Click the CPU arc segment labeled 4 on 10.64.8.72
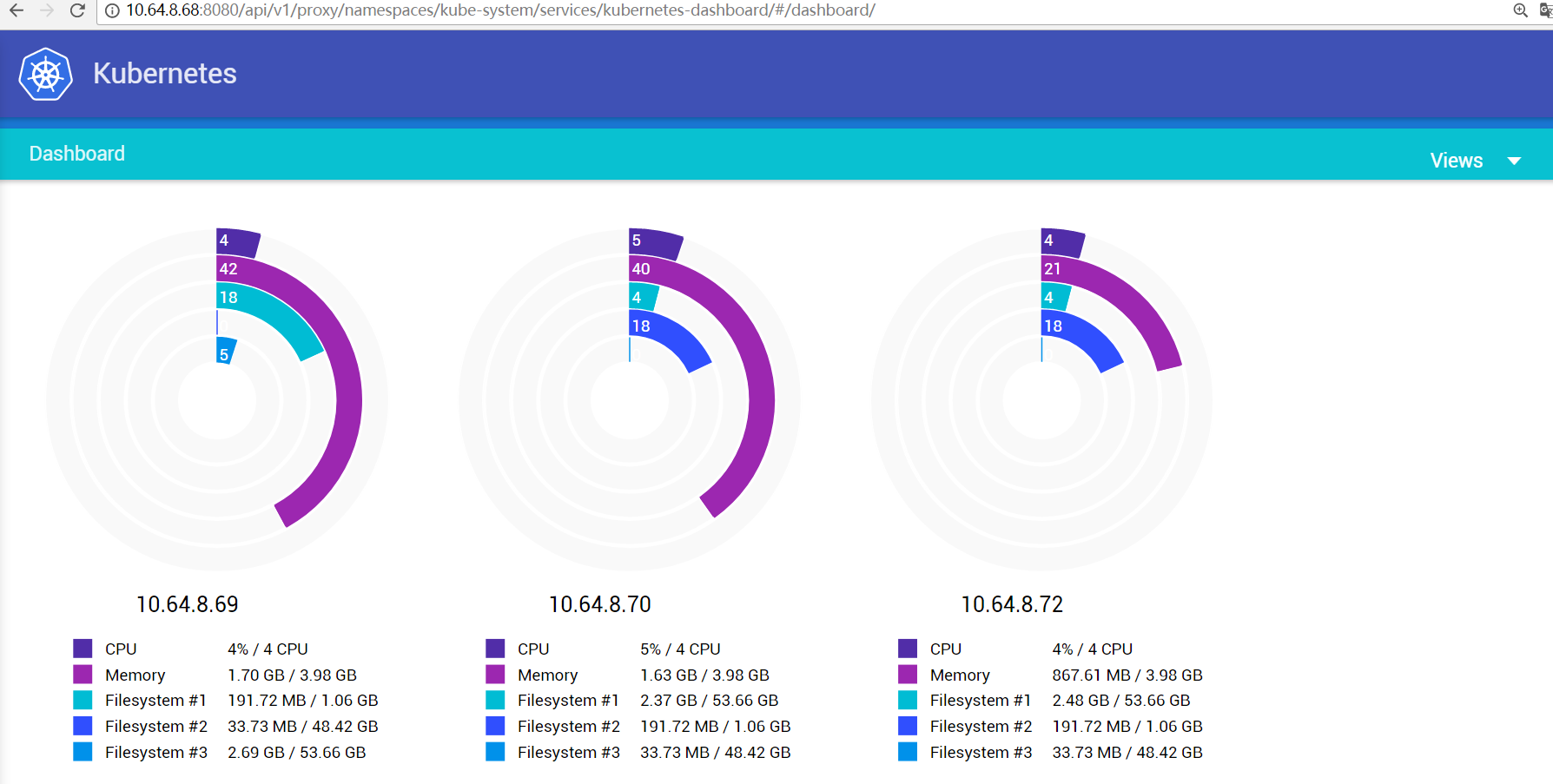 pos(1062,242)
